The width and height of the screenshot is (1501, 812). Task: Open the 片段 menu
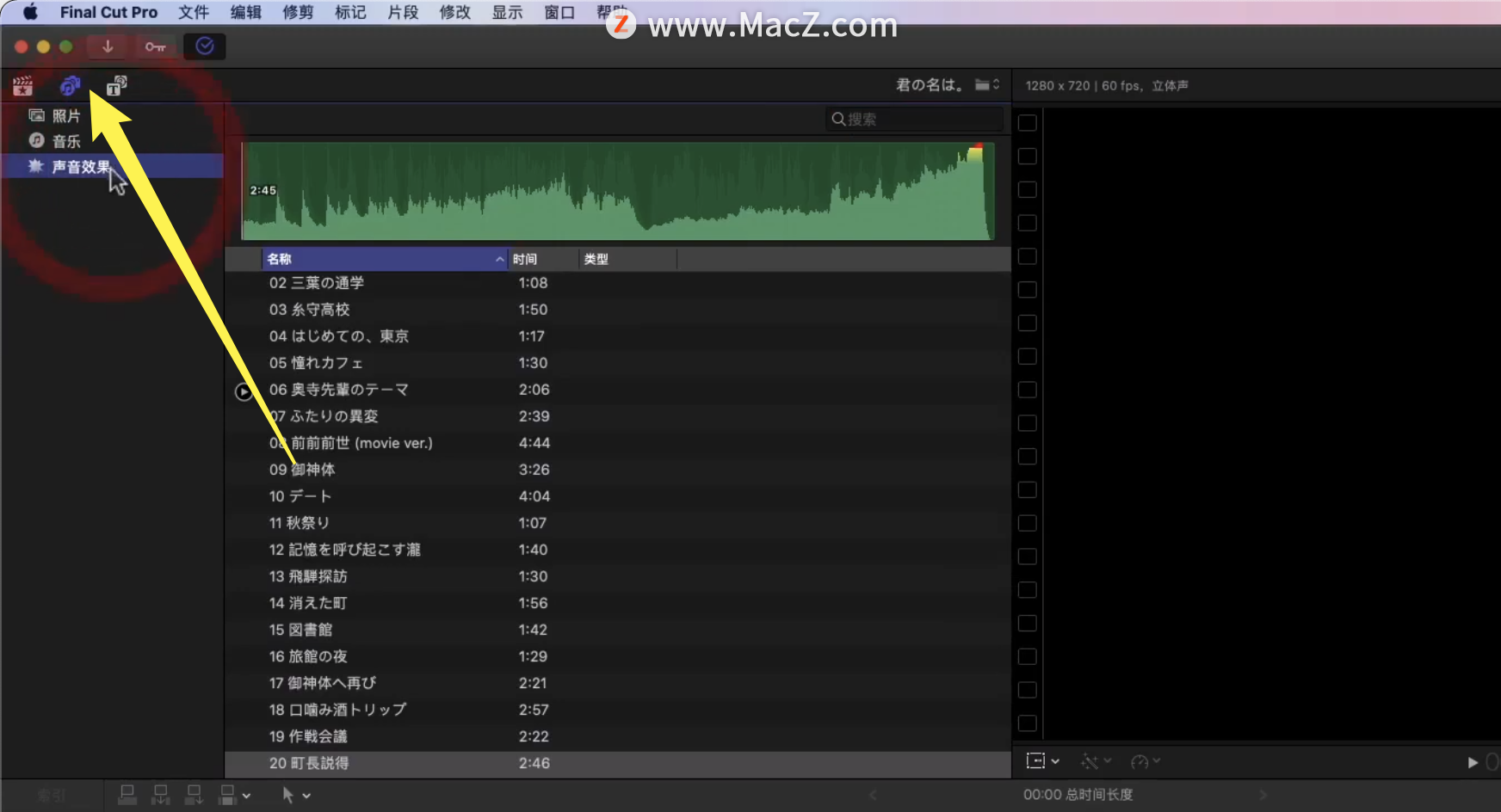coord(403,12)
